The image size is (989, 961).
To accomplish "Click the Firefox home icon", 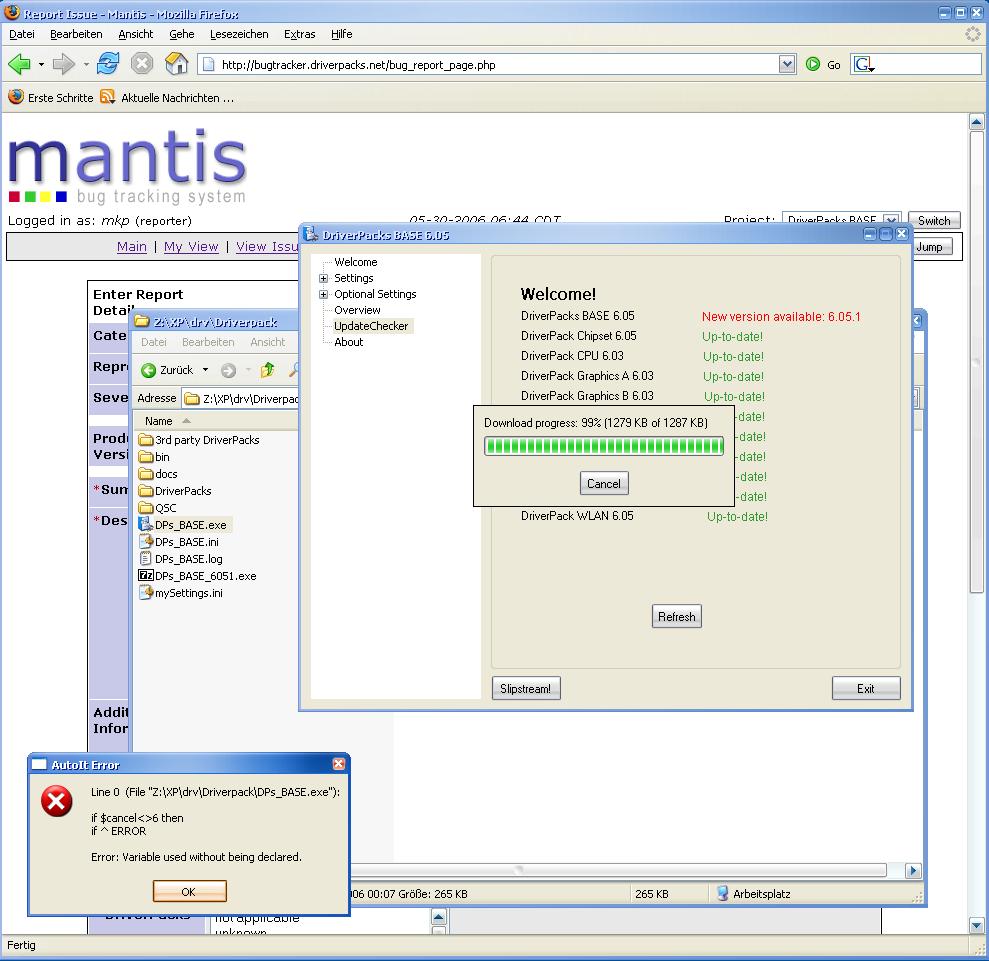I will point(176,64).
